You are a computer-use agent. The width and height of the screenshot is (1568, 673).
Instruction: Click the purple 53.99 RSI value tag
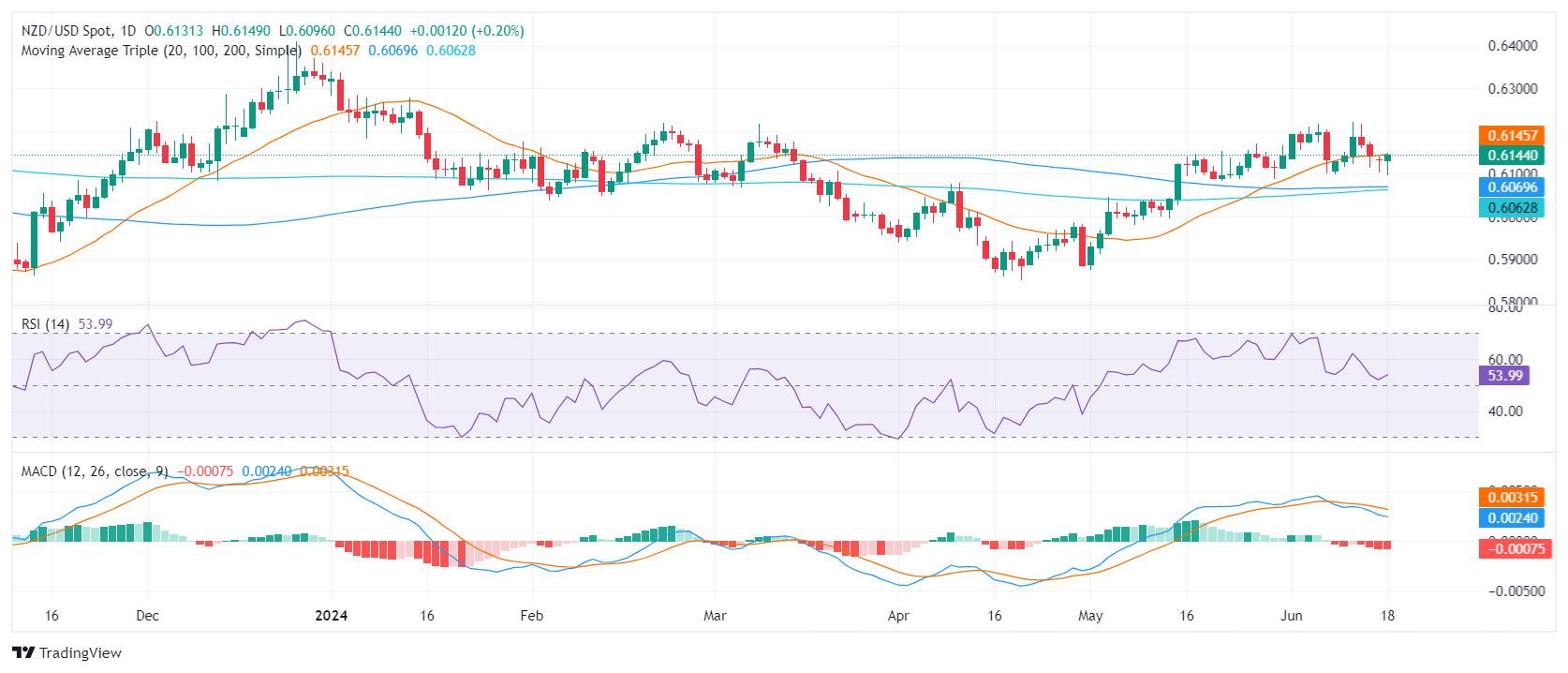point(1504,376)
